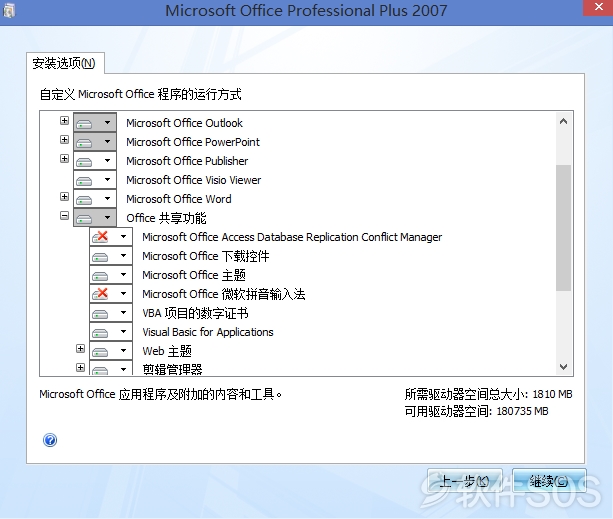Expand the Microsoft Office Outlook node
The height and width of the screenshot is (519, 613).
[x=65, y=120]
